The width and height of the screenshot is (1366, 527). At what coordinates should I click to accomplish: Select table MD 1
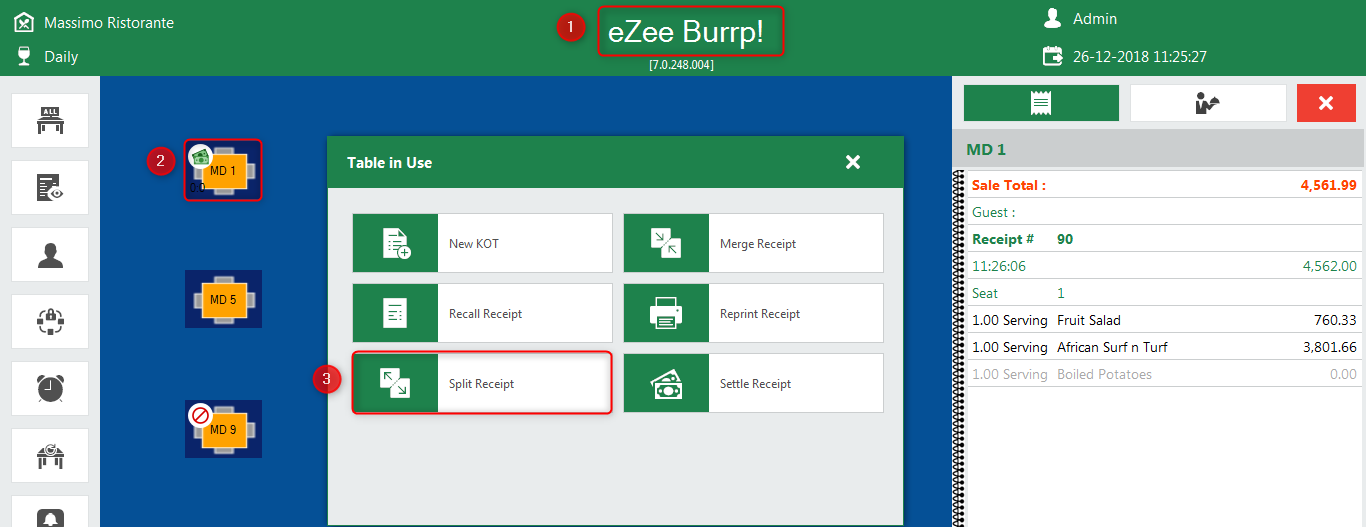tap(223, 170)
